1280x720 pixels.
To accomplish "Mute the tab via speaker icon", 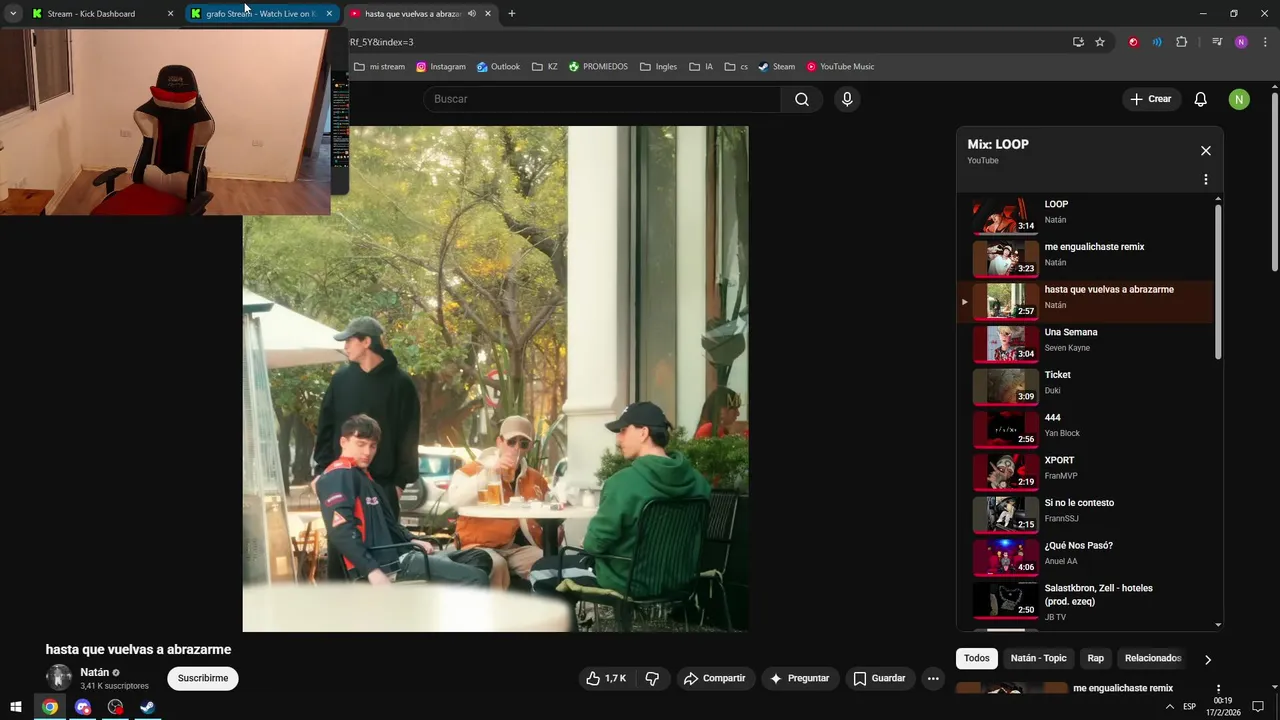I will coord(472,14).
